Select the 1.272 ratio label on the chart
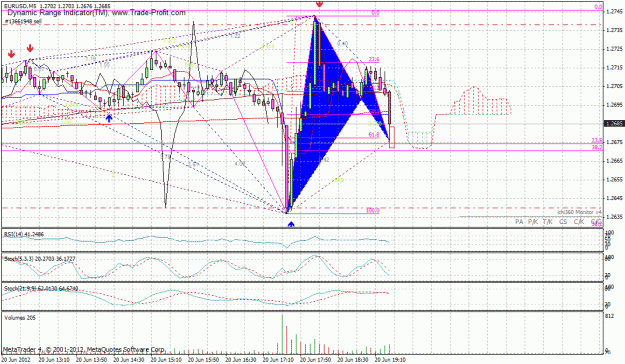The width and height of the screenshot is (625, 364). tap(169, 41)
